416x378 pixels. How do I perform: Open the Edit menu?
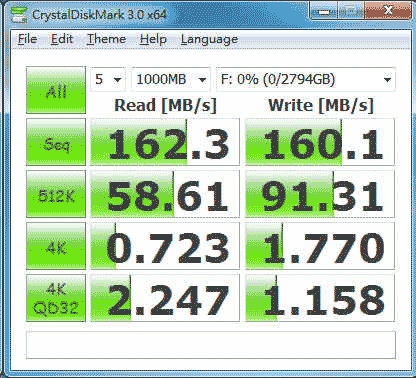pyautogui.click(x=62, y=39)
